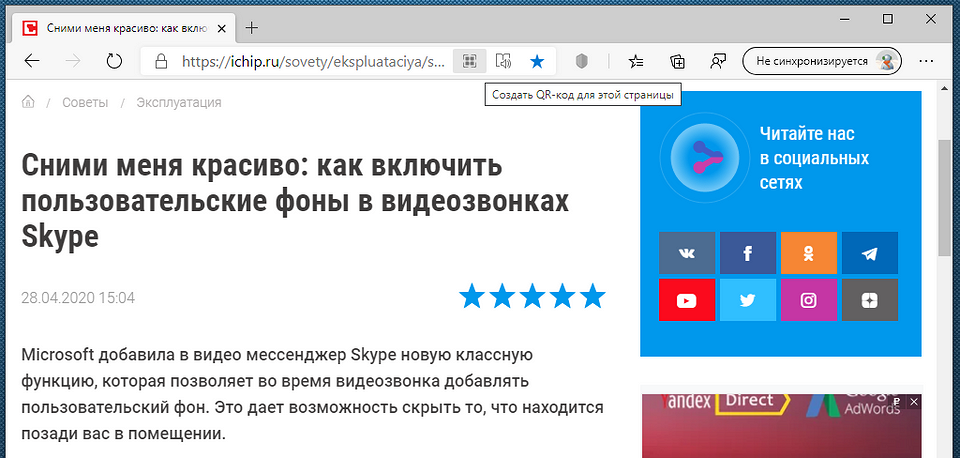
Task: Go back to the previous page
Action: 32,61
